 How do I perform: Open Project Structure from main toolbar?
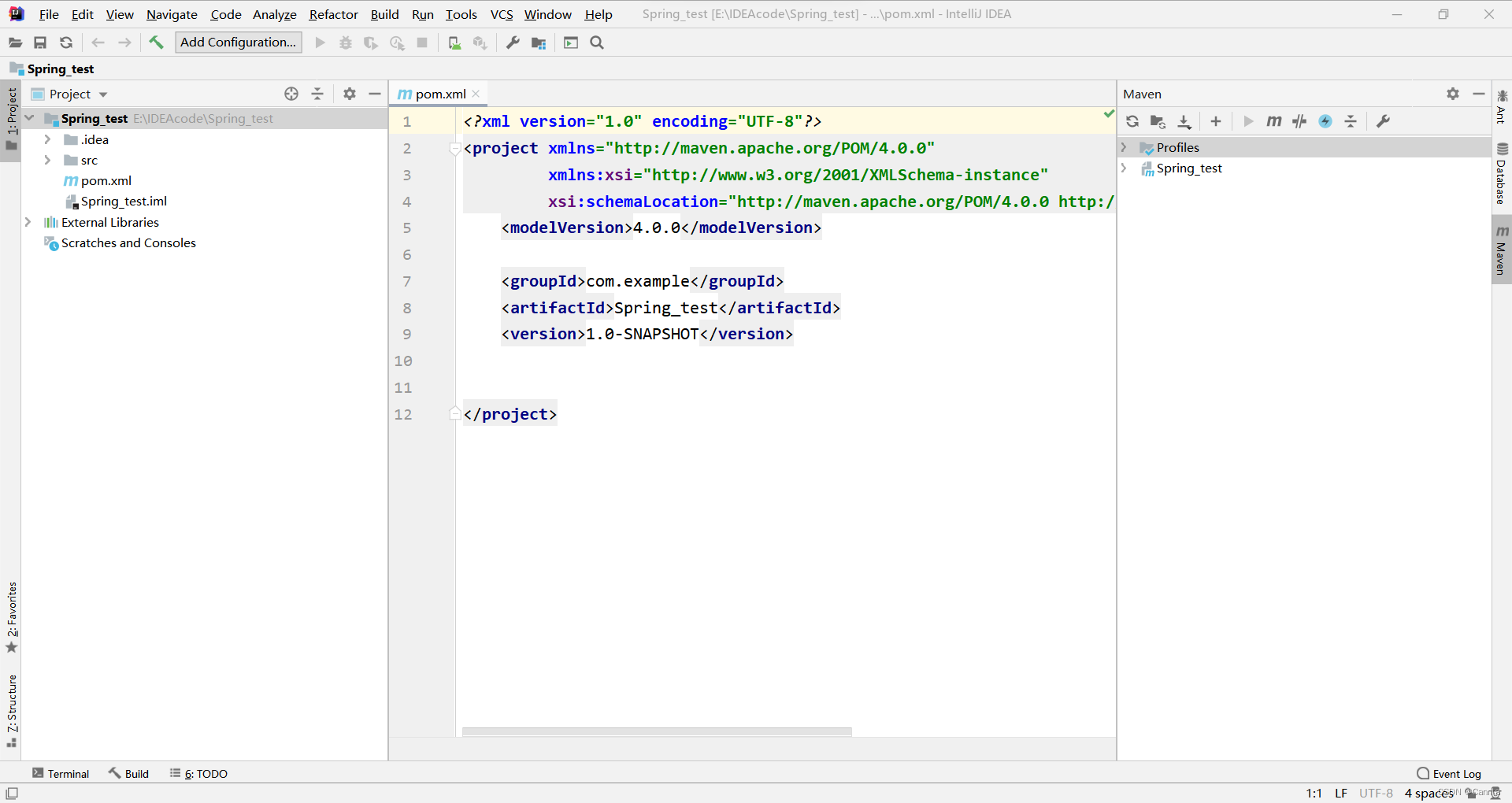[x=539, y=43]
